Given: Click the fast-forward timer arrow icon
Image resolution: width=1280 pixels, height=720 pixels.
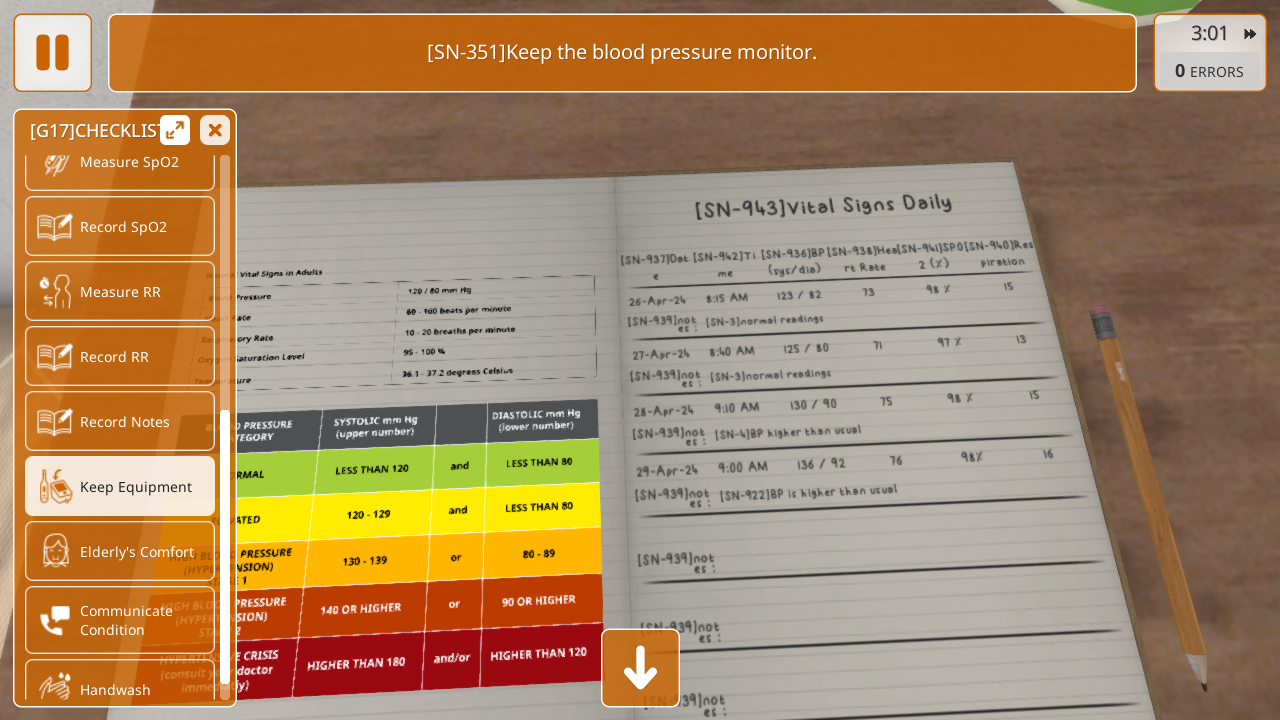Looking at the screenshot, I should pyautogui.click(x=1250, y=34).
